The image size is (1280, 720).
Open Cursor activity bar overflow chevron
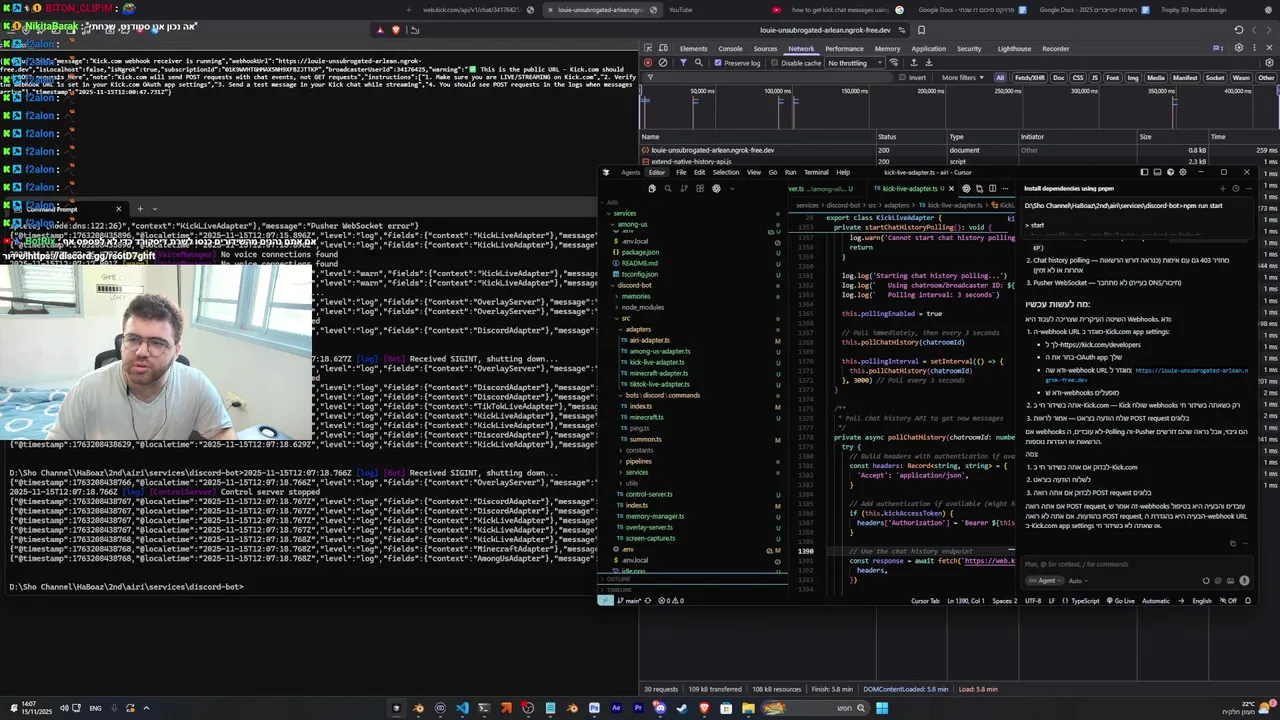pos(732,188)
